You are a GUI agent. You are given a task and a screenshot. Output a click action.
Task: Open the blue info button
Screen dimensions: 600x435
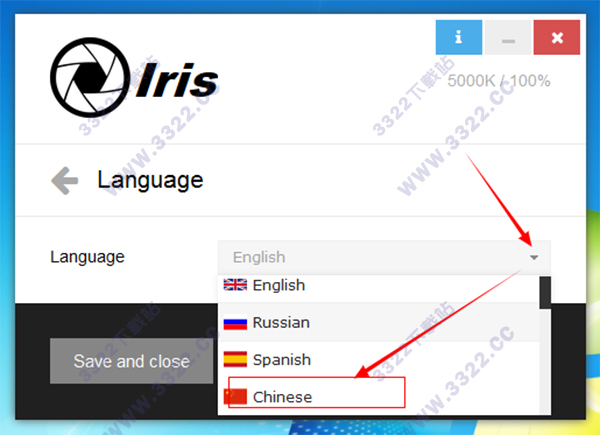click(x=458, y=37)
